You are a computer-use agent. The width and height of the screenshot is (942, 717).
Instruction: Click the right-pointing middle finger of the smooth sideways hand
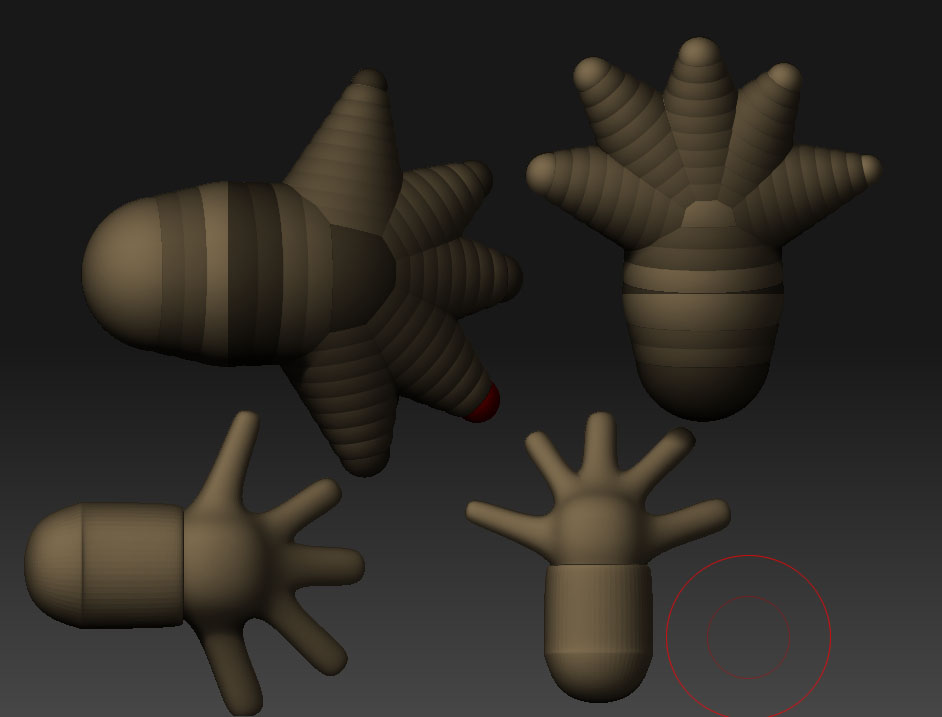(326, 566)
